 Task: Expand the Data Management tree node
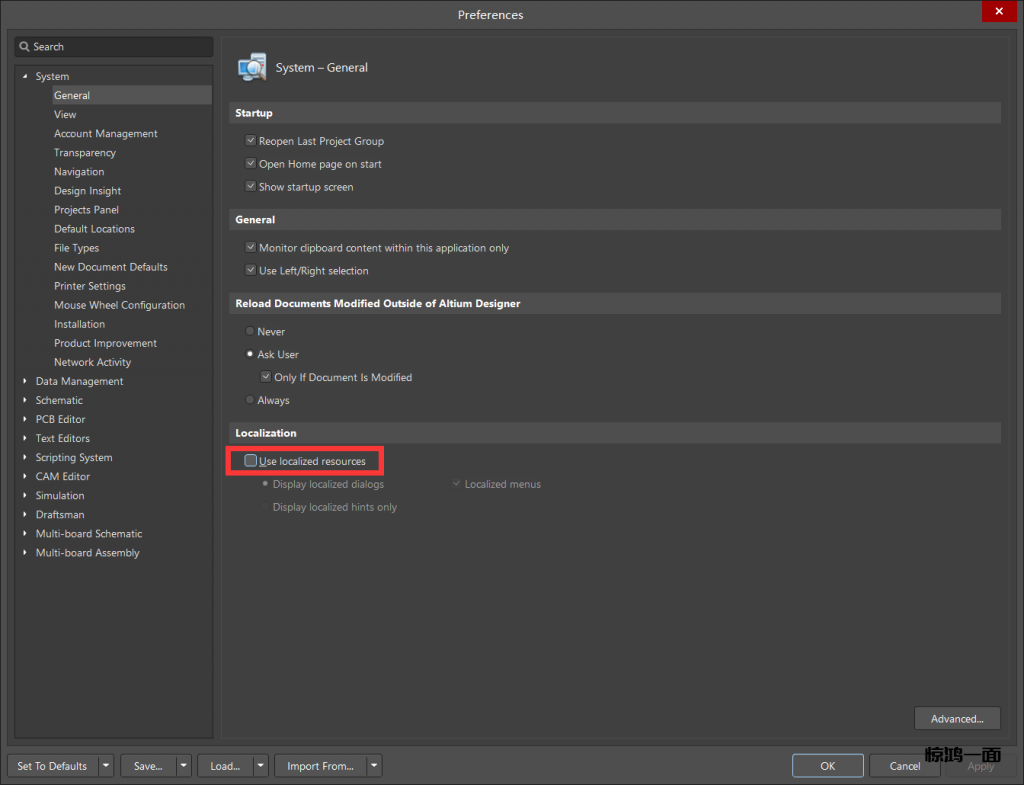pyautogui.click(x=25, y=381)
